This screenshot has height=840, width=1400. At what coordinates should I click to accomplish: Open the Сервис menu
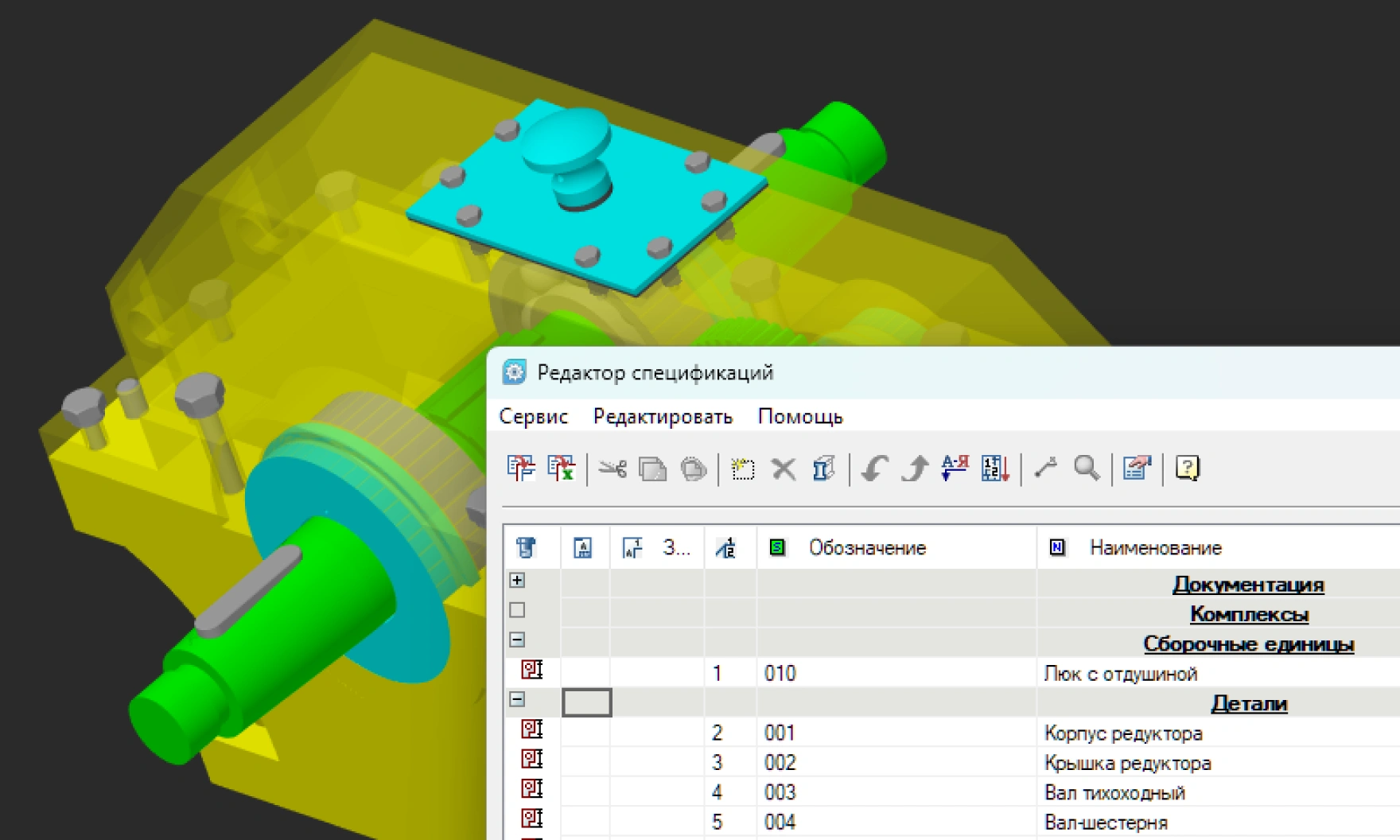click(x=533, y=417)
